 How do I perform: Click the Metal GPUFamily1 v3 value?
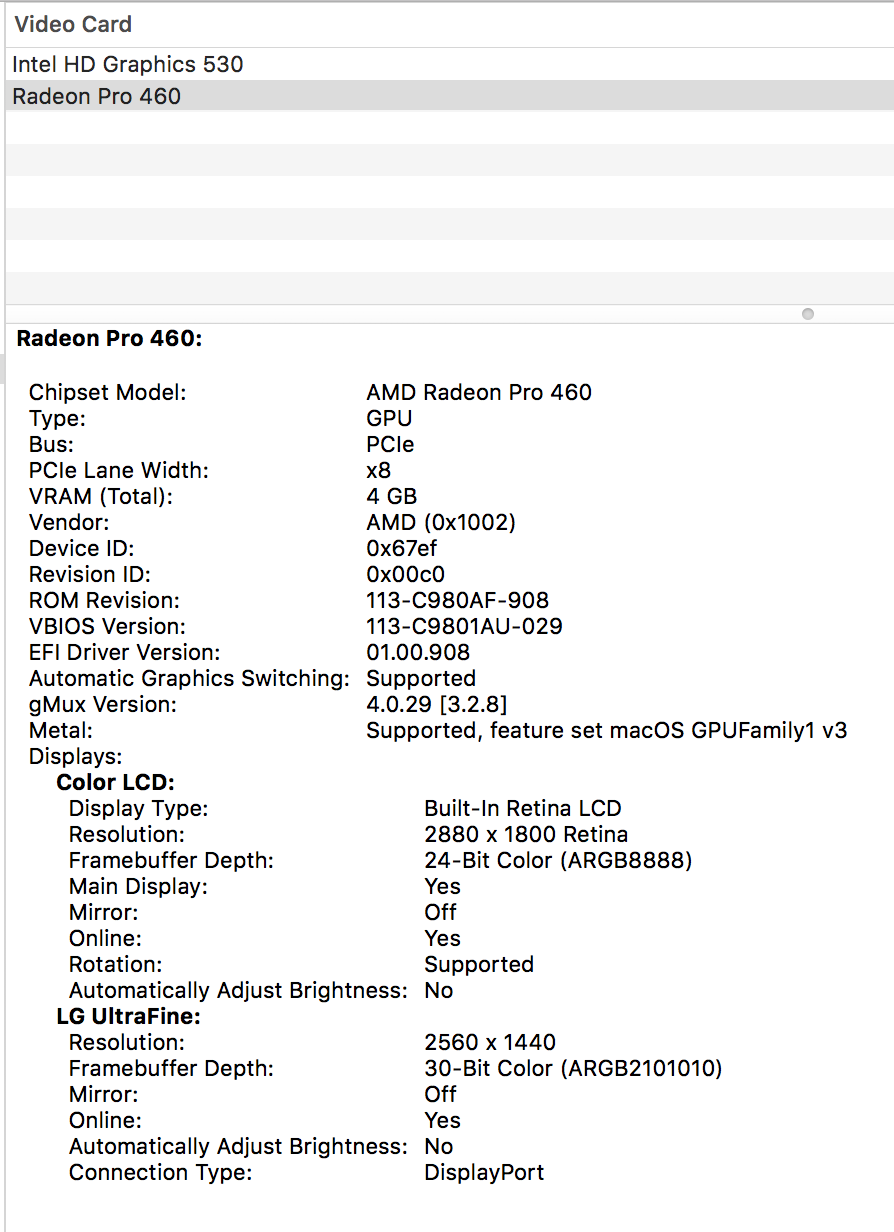[607, 730]
